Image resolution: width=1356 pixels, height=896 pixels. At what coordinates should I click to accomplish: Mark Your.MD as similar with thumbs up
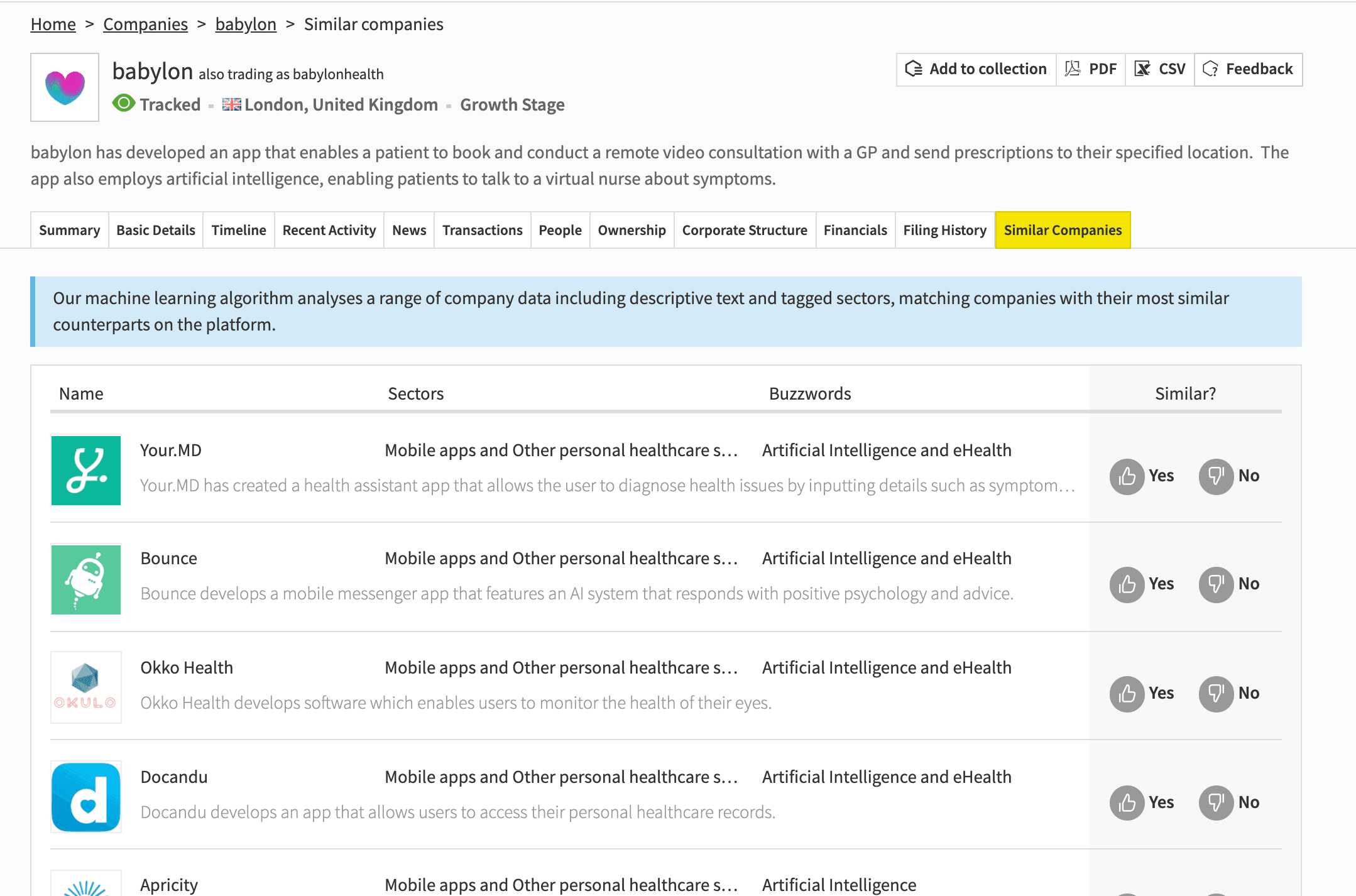click(x=1127, y=476)
